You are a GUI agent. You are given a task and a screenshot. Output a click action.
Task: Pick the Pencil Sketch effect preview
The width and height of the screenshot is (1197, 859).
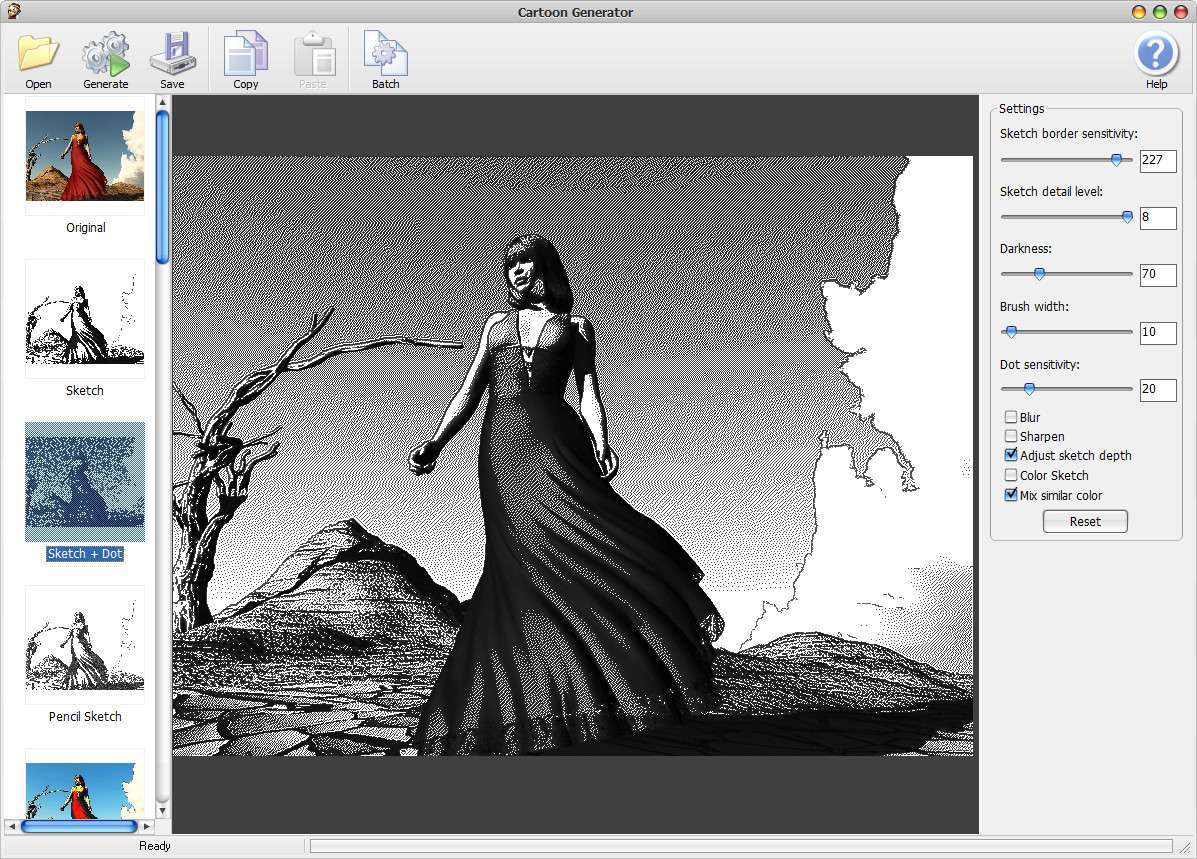point(85,645)
